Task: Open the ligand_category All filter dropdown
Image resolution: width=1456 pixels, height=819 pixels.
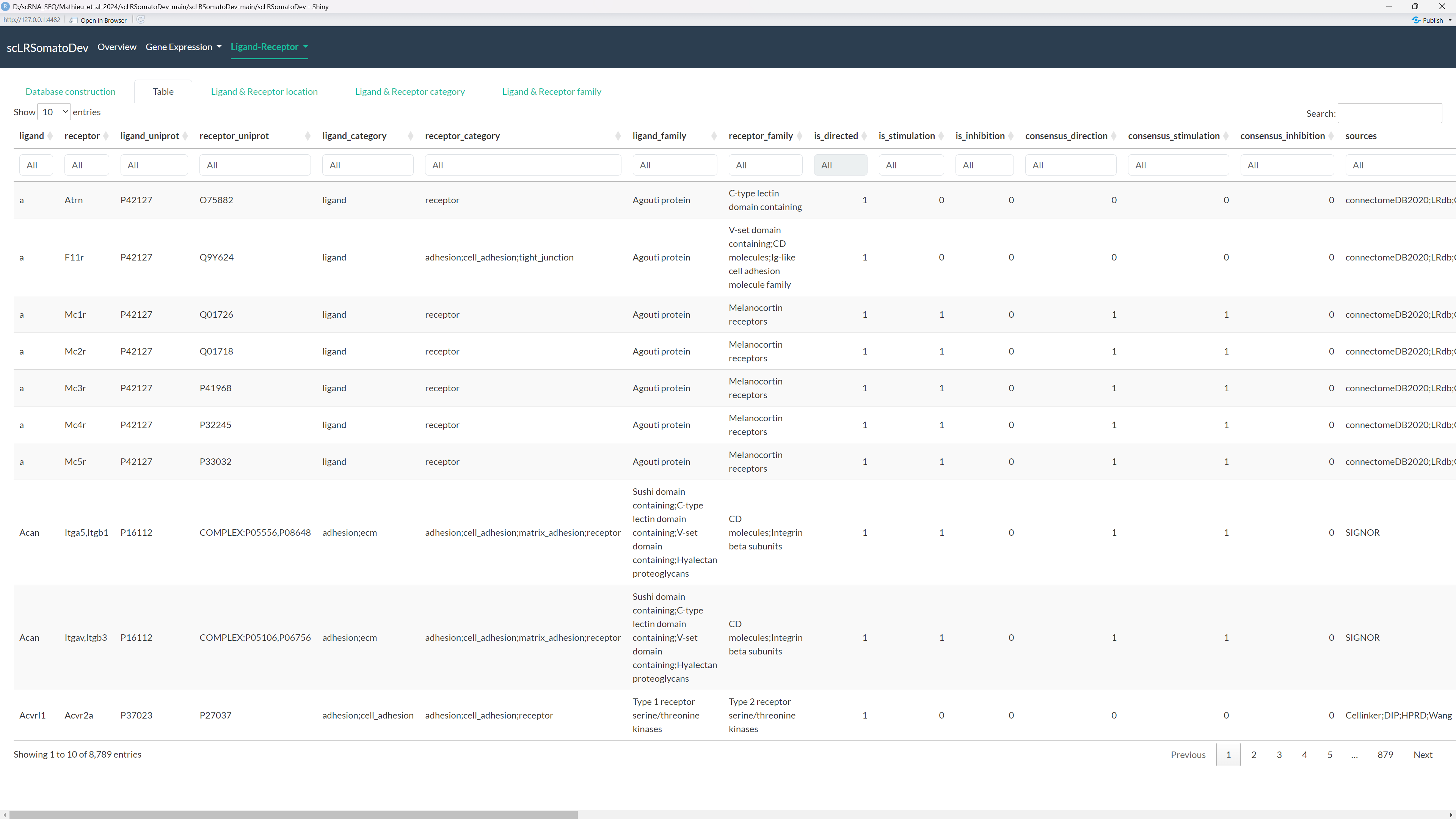Action: point(367,165)
